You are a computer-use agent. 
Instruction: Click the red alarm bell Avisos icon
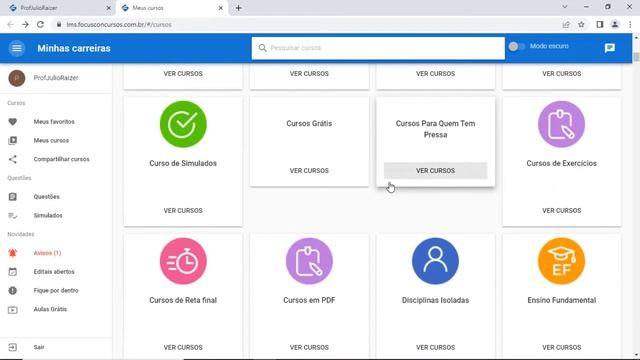tap(13, 253)
